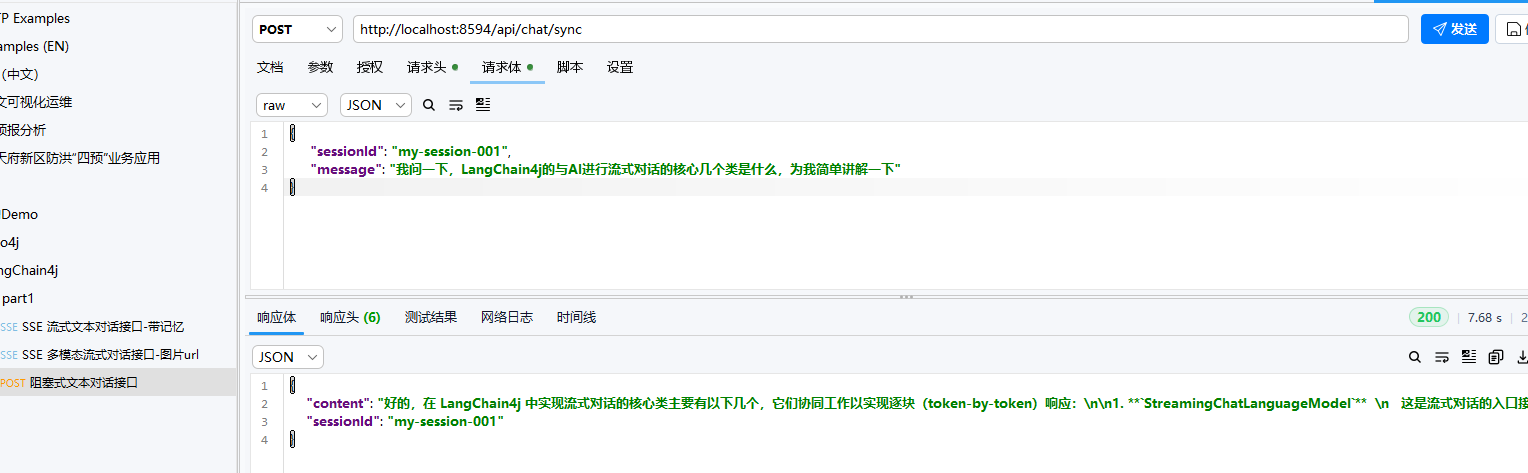Viewport: 1528px width, 473px height.
Task: Select the 请求体 tab
Action: pyautogui.click(x=507, y=67)
